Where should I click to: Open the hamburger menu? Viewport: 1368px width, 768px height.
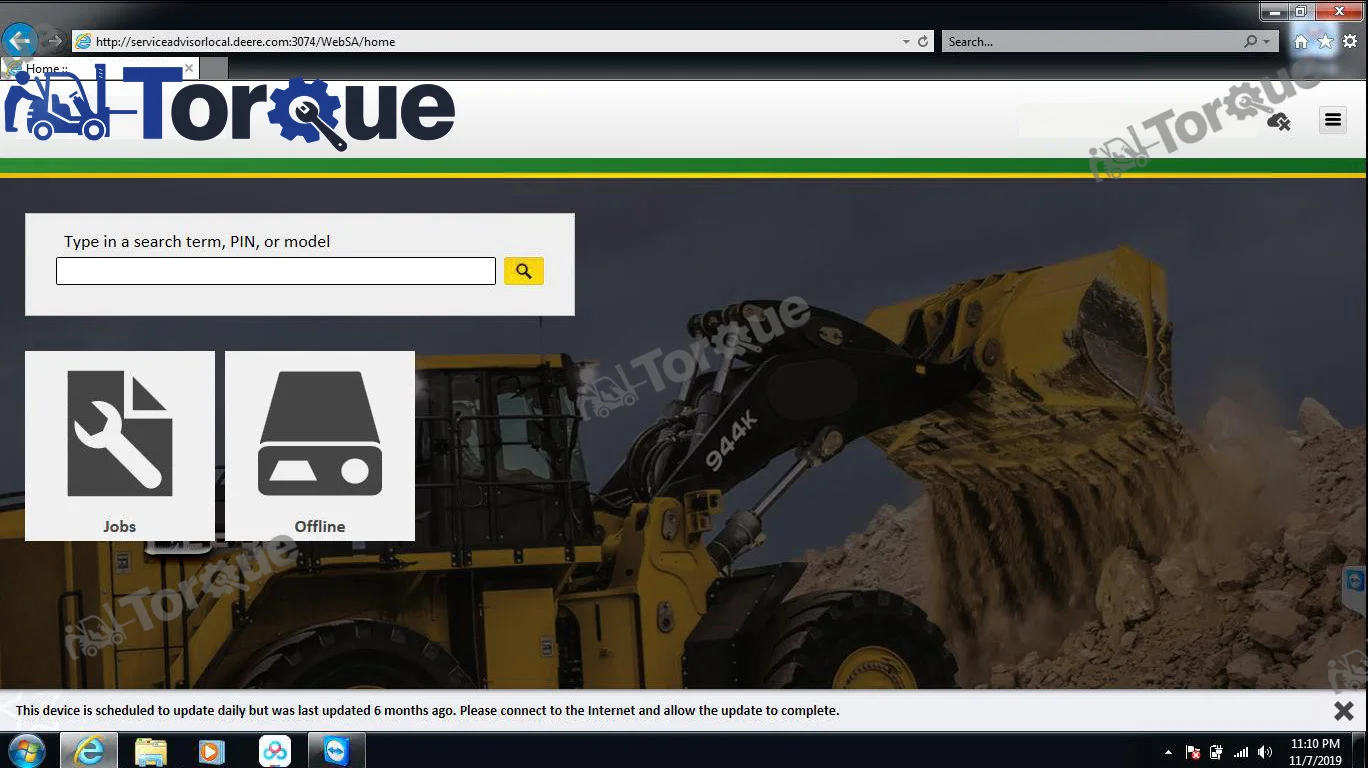click(x=1333, y=120)
